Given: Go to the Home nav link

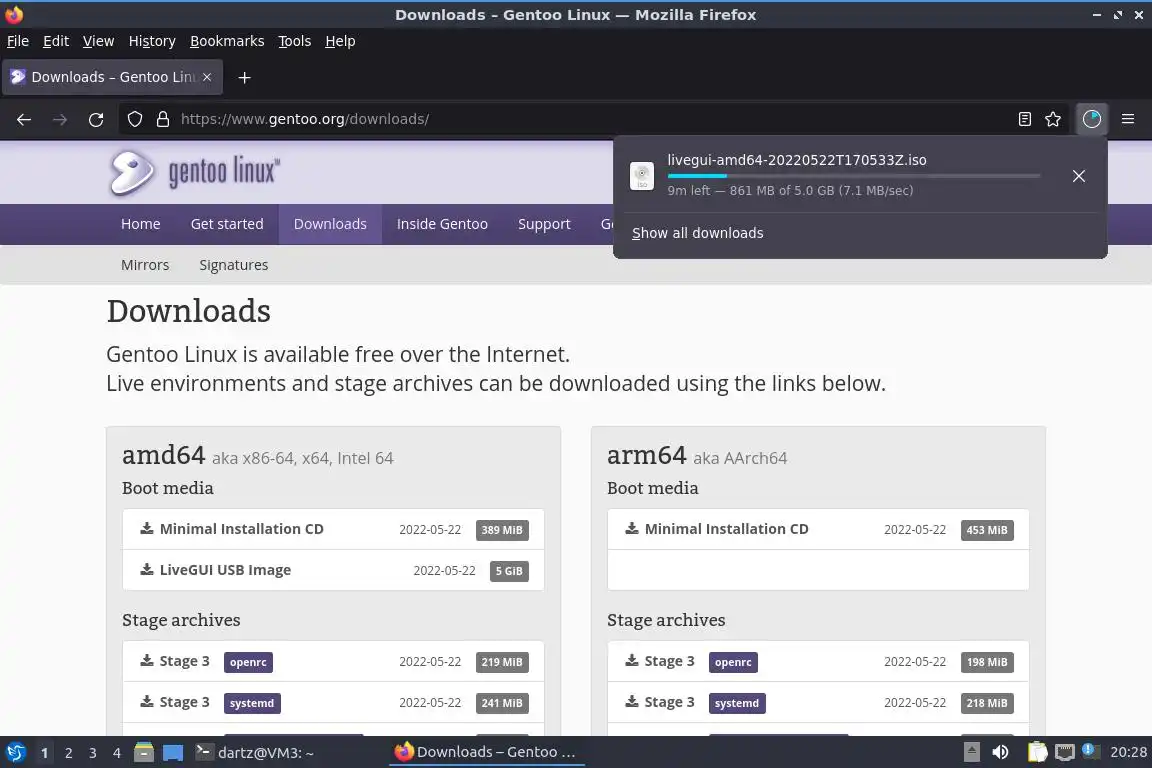Looking at the screenshot, I should [x=140, y=224].
